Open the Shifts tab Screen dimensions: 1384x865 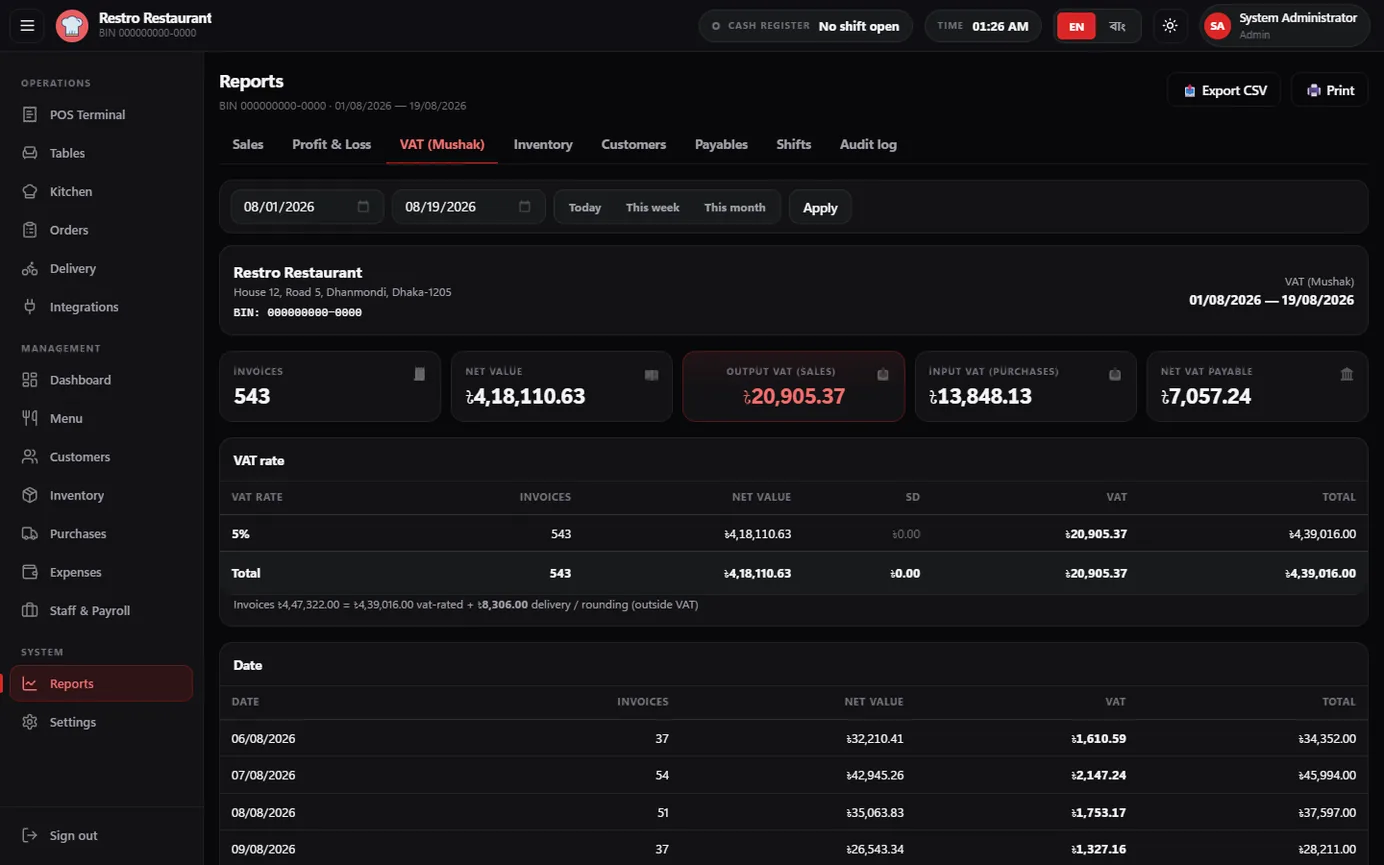click(794, 145)
